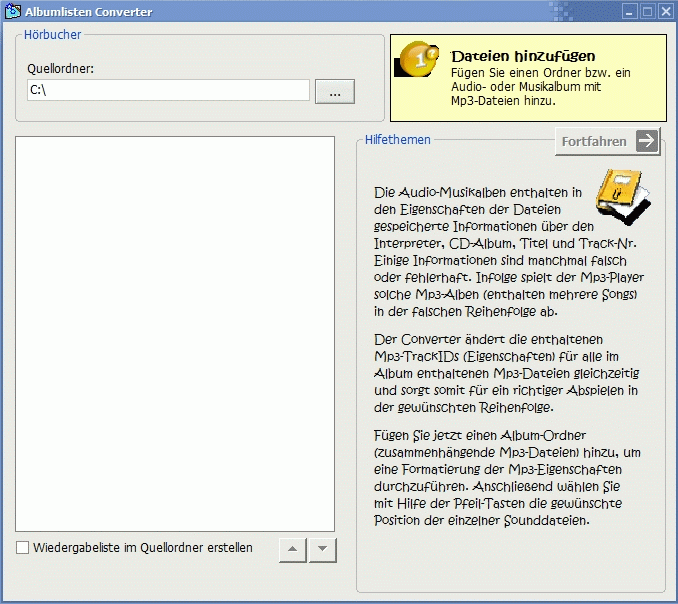This screenshot has height=604, width=678.
Task: Open folder browser with the "..." button
Action: click(335, 91)
